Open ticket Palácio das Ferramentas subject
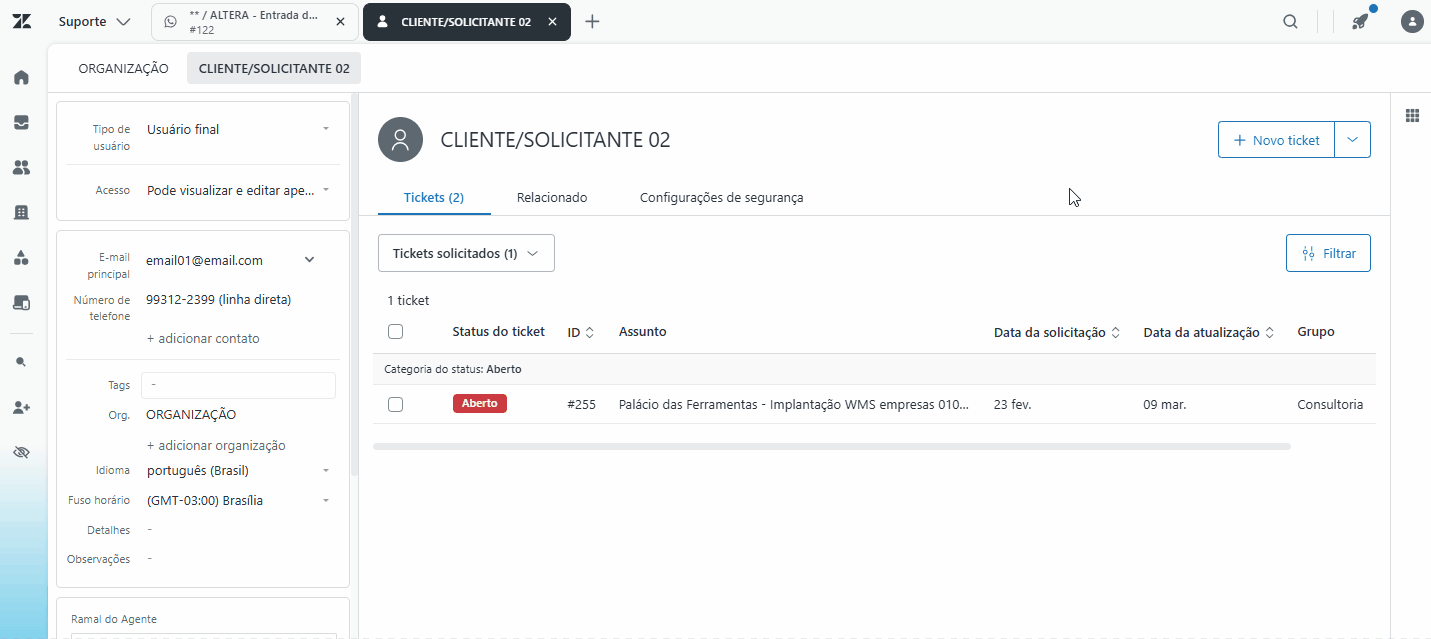This screenshot has width=1431, height=639. (x=794, y=404)
